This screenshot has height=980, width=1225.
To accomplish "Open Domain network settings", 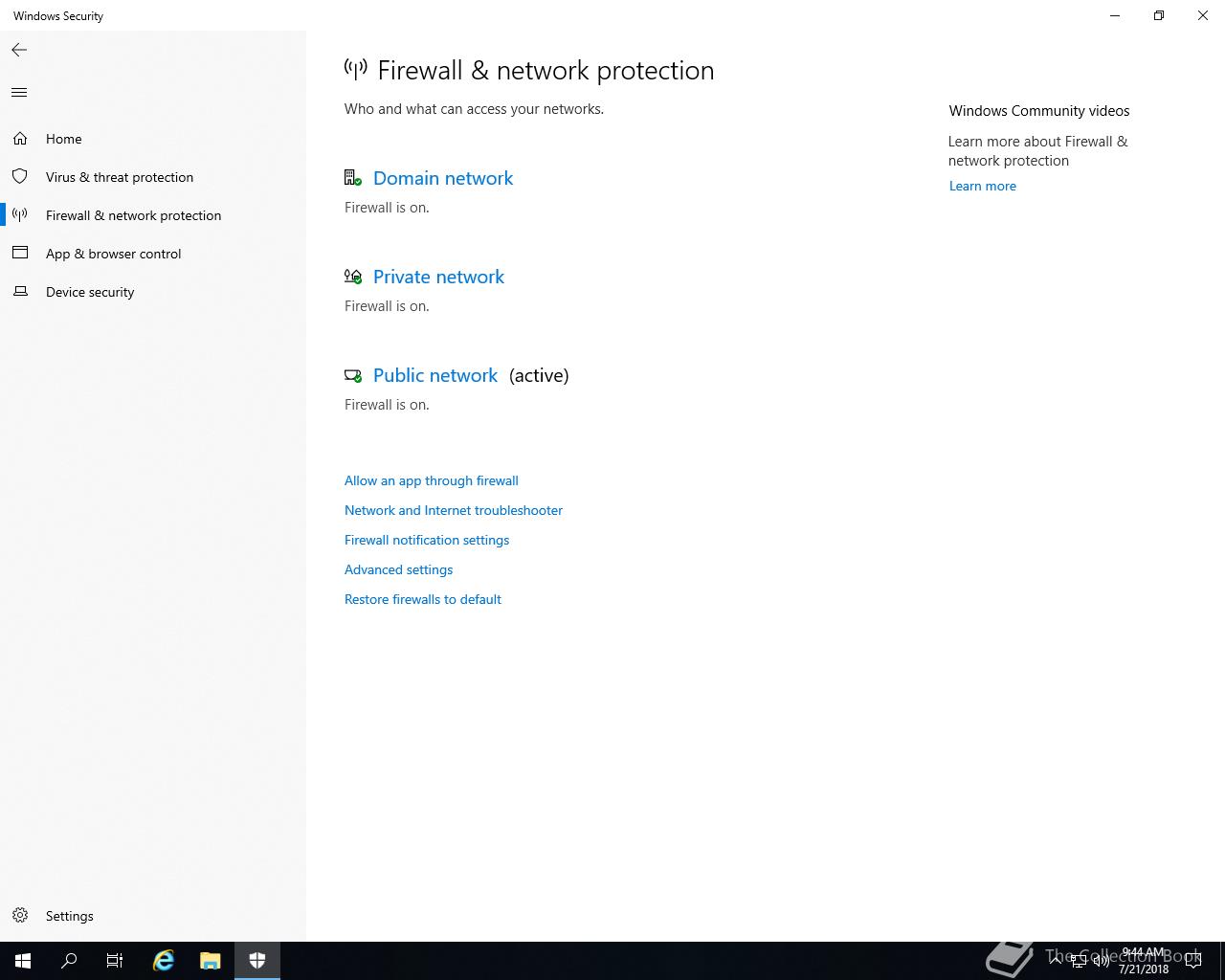I will [x=443, y=178].
